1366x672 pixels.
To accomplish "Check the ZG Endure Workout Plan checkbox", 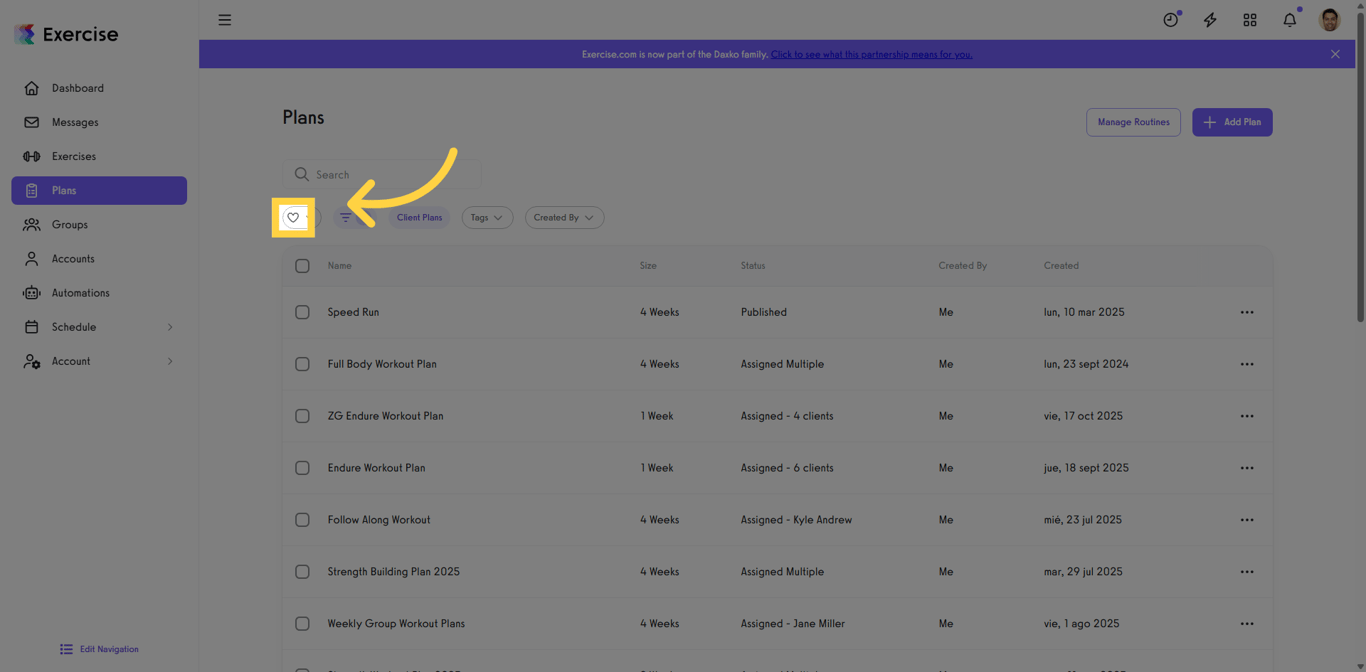I will [302, 416].
